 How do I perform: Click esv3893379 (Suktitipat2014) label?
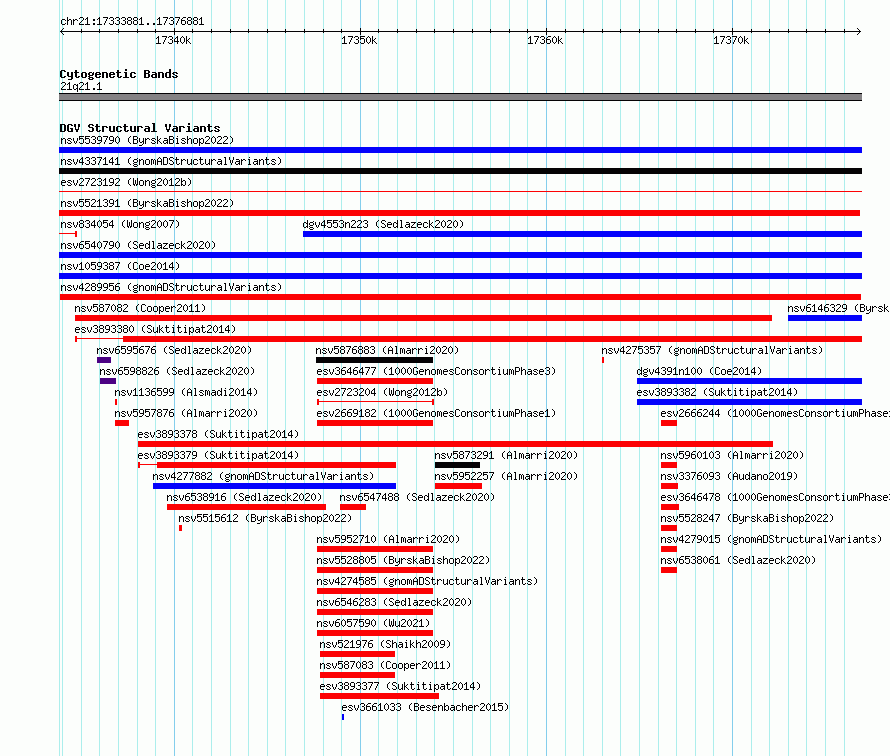218,455
